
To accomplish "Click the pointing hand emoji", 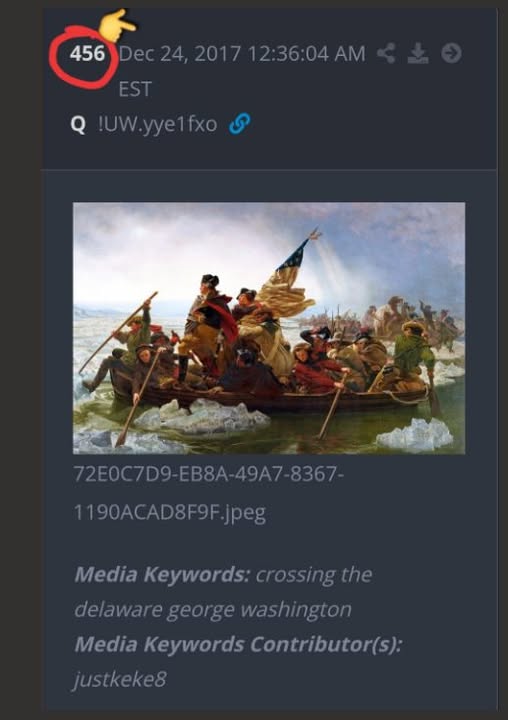I will pyautogui.click(x=117, y=25).
